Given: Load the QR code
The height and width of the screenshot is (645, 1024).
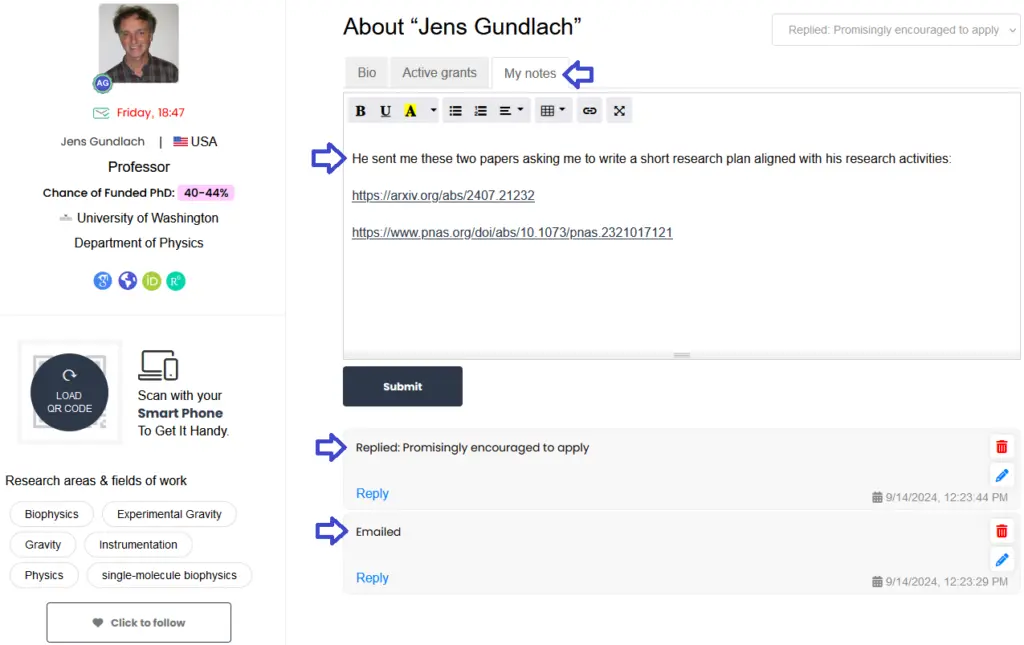Looking at the screenshot, I should pos(69,392).
